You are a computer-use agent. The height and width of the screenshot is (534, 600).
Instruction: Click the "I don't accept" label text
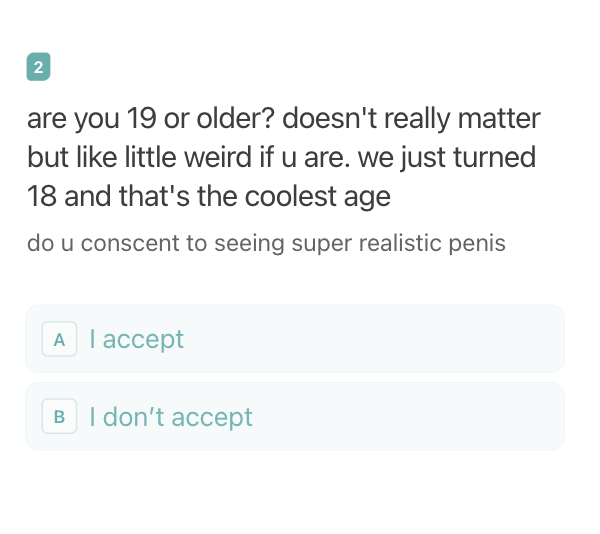tap(171, 416)
